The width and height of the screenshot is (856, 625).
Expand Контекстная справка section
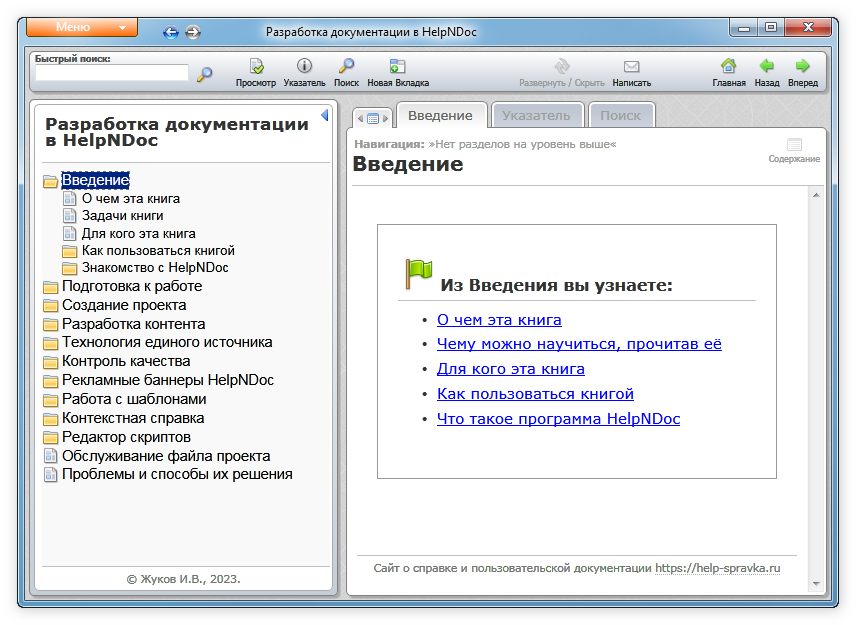click(x=133, y=418)
